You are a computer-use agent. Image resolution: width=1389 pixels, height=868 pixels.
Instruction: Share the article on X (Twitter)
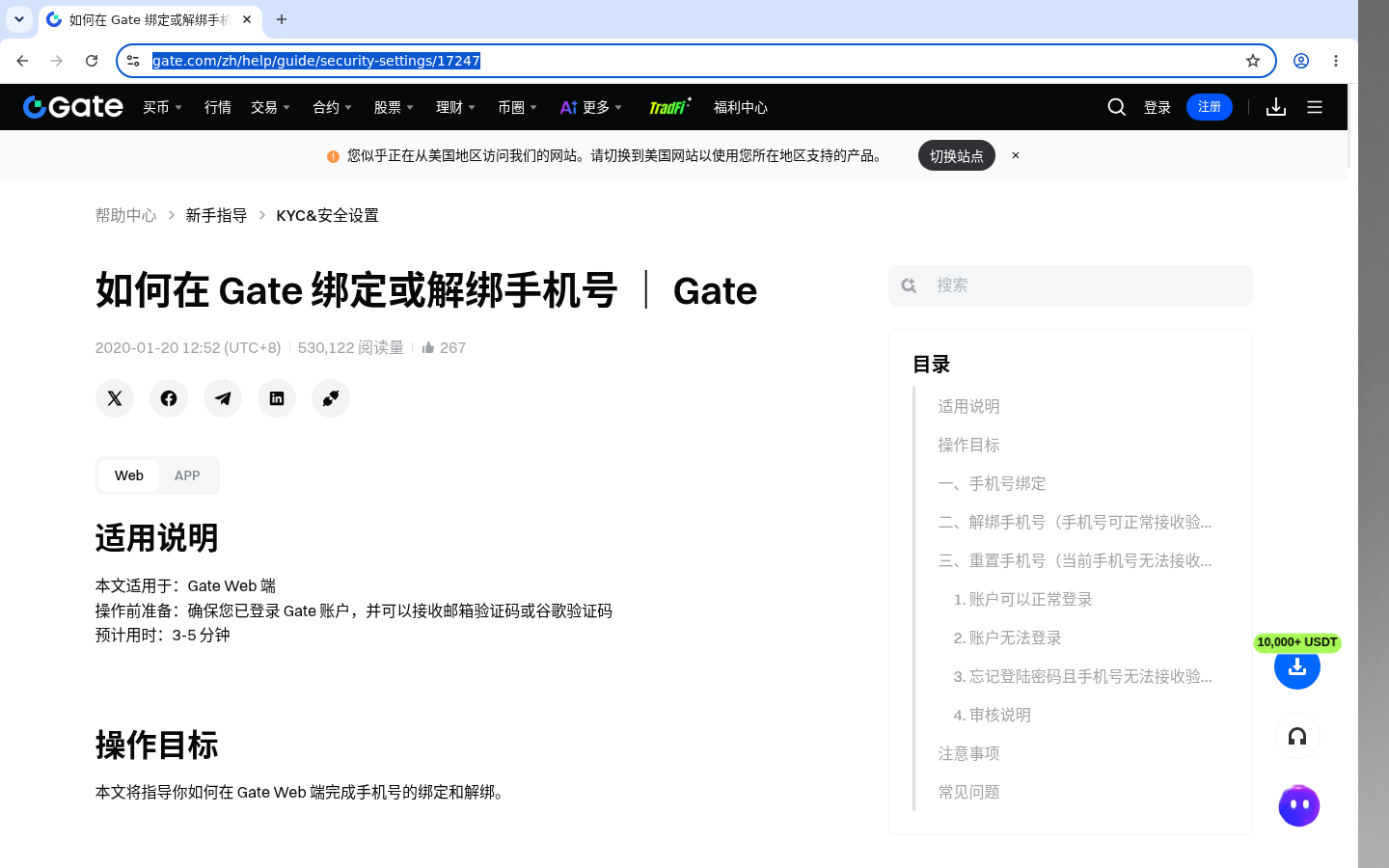[x=115, y=398]
